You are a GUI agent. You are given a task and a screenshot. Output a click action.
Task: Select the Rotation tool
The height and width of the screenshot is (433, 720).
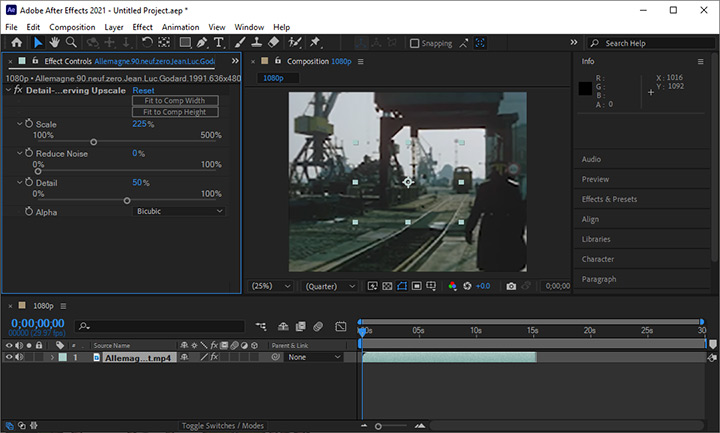[x=147, y=43]
